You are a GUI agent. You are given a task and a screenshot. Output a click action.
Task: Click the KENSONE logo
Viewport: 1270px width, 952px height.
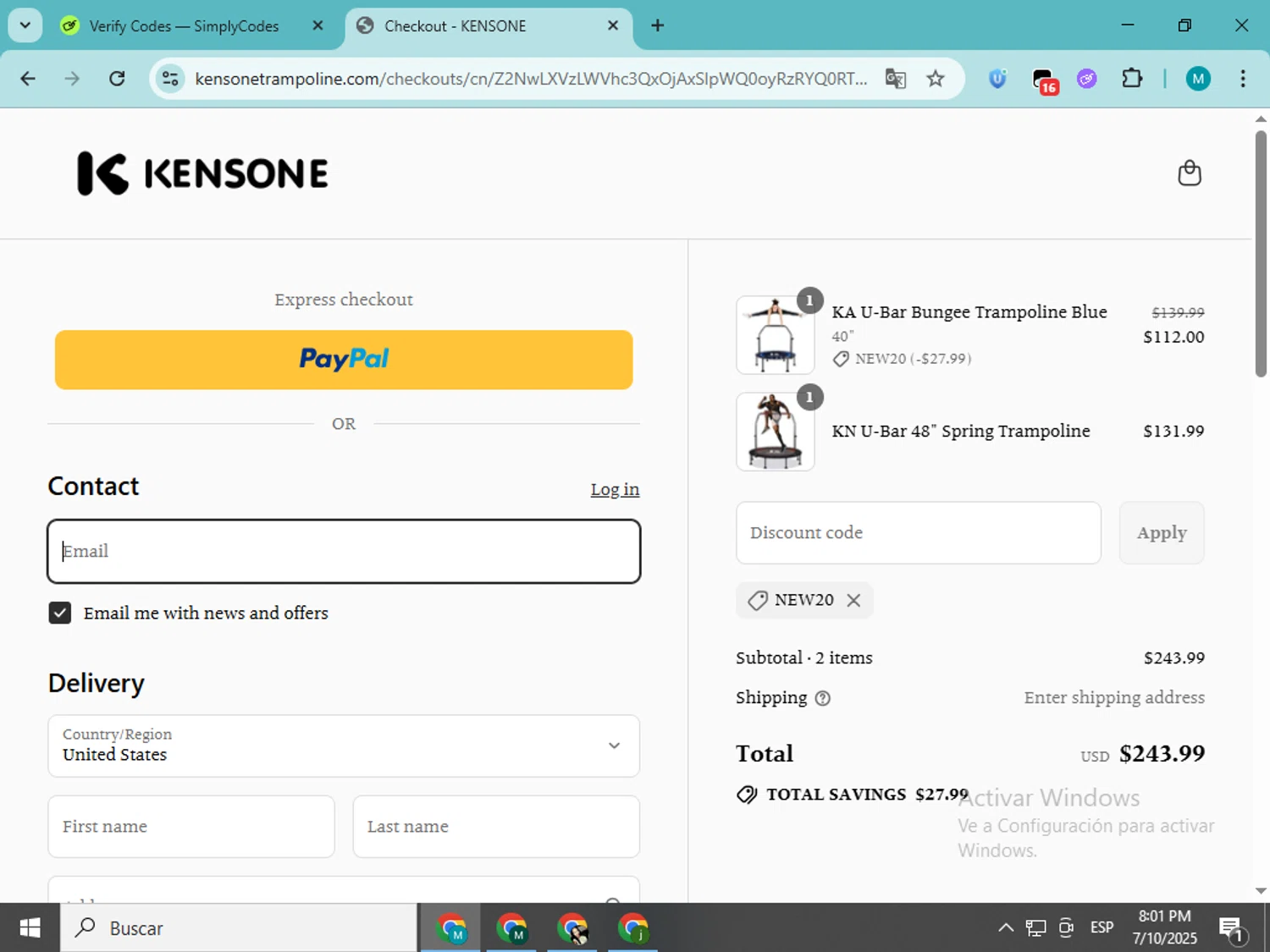coord(202,173)
